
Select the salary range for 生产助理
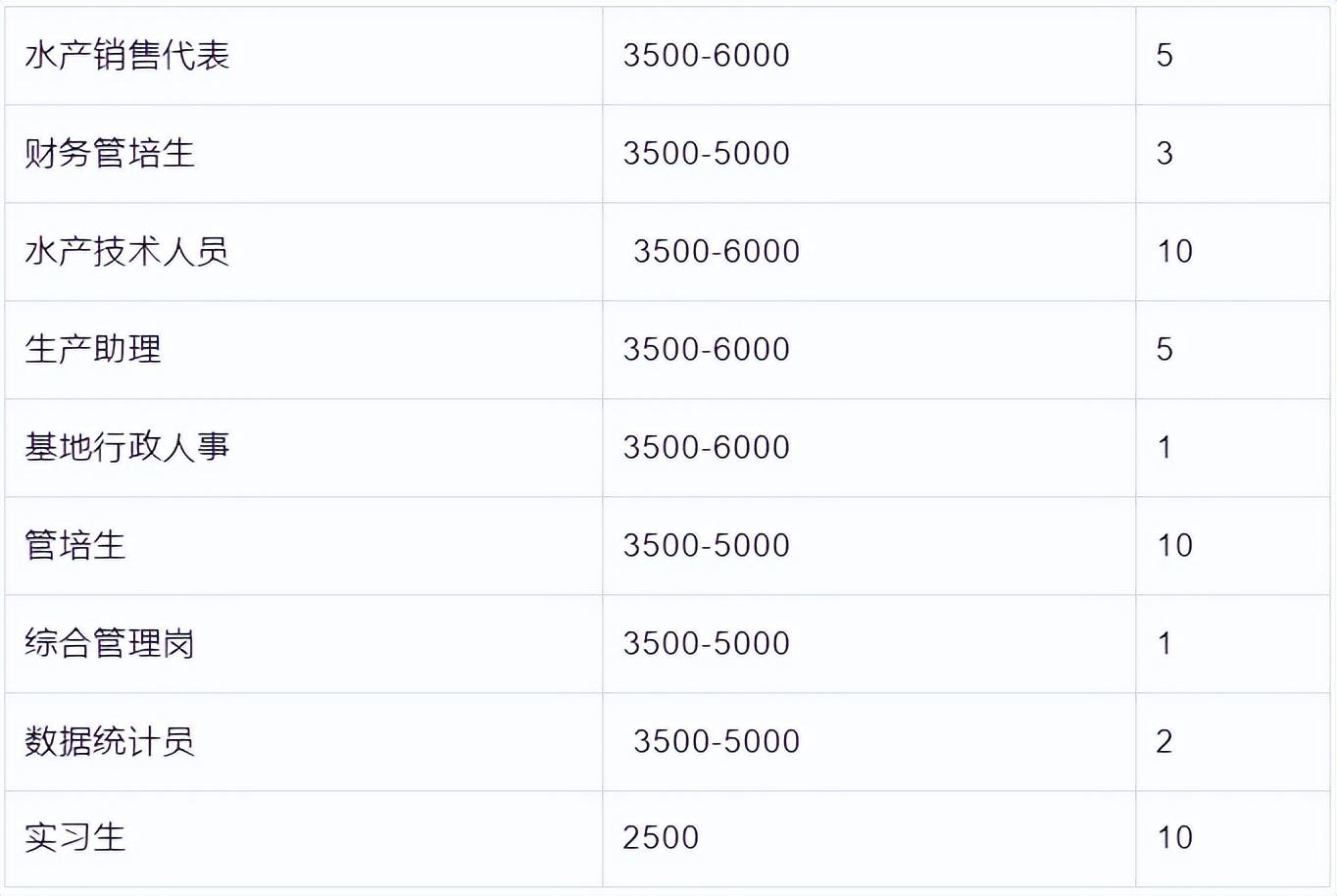706,350
